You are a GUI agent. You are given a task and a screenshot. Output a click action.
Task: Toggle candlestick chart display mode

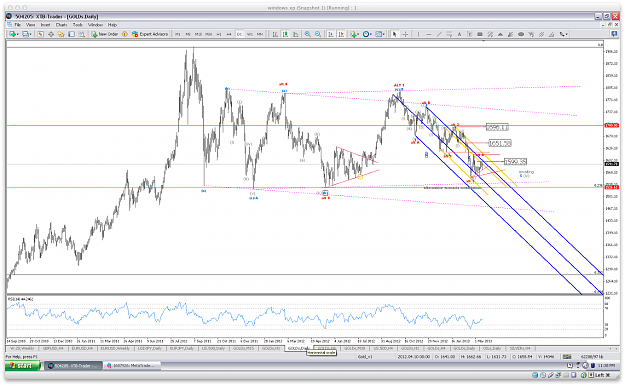(x=285, y=34)
